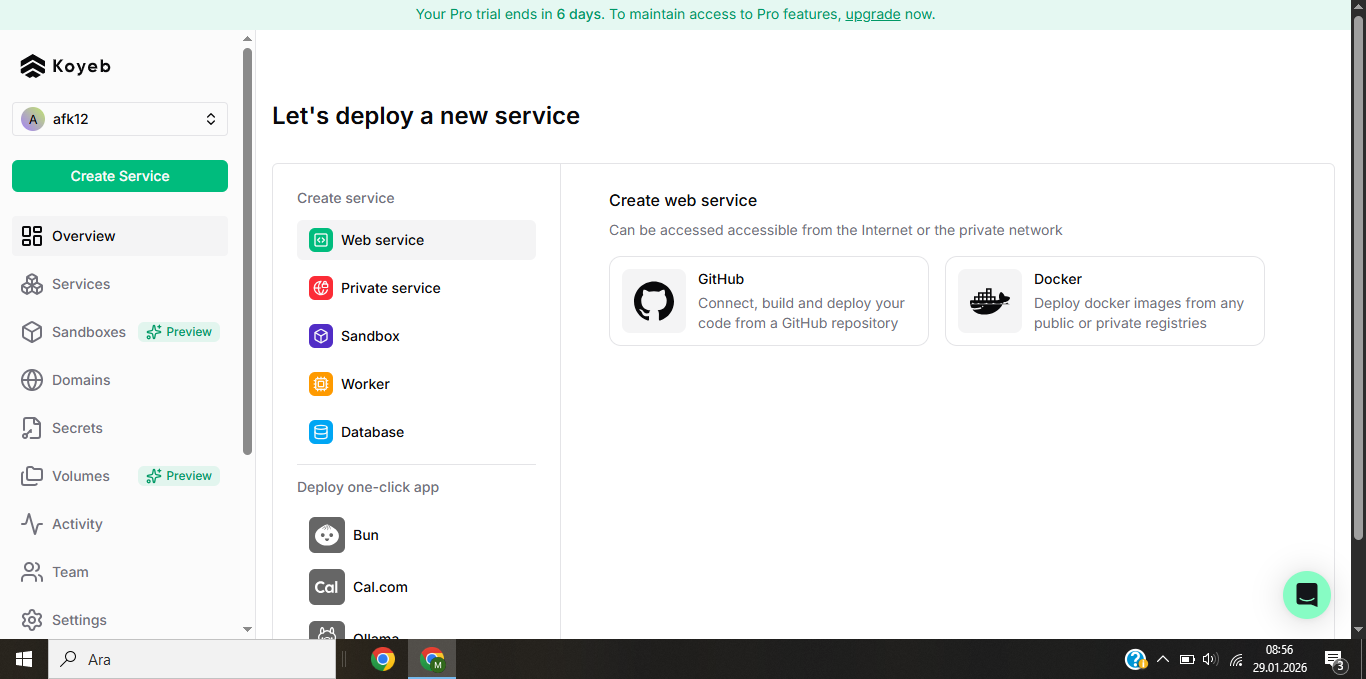Open Team in the sidebar
Screen dimensions: 1366x679
click(x=120, y=572)
